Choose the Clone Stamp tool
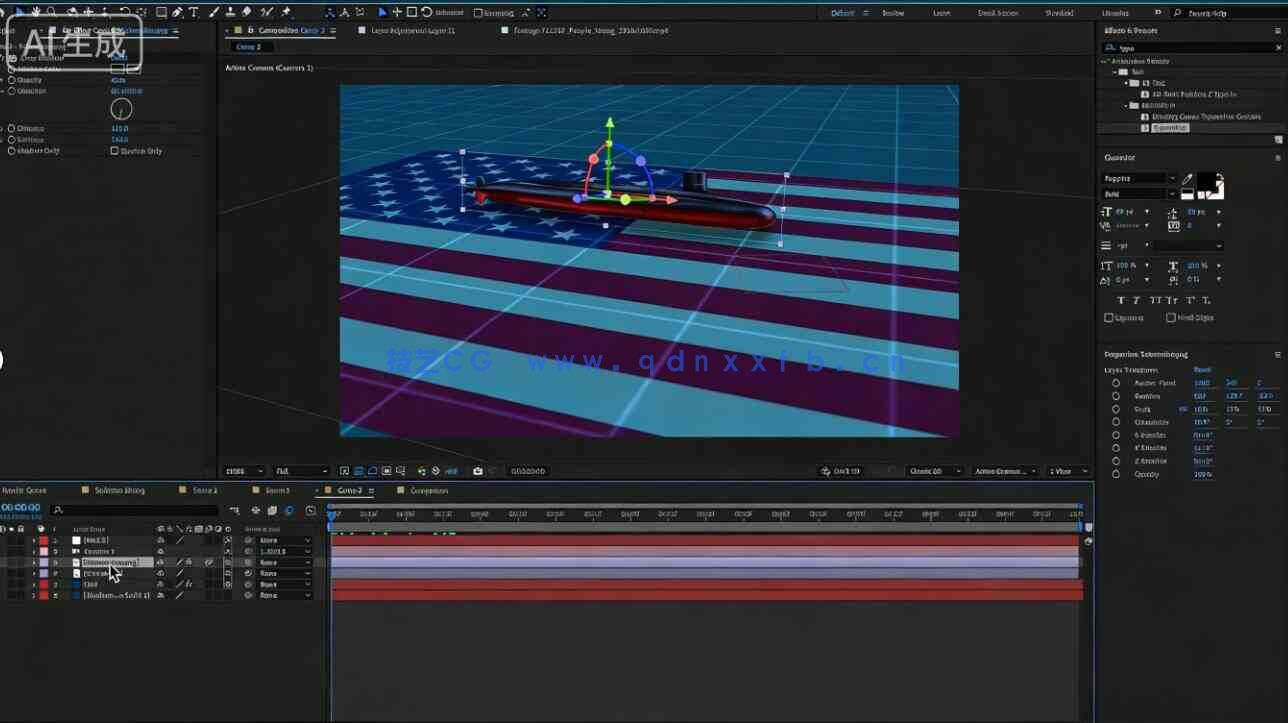The image size is (1288, 723). click(231, 12)
